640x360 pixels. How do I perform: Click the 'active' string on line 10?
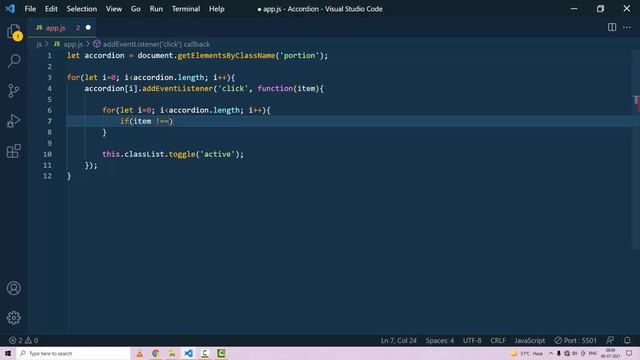click(x=218, y=154)
